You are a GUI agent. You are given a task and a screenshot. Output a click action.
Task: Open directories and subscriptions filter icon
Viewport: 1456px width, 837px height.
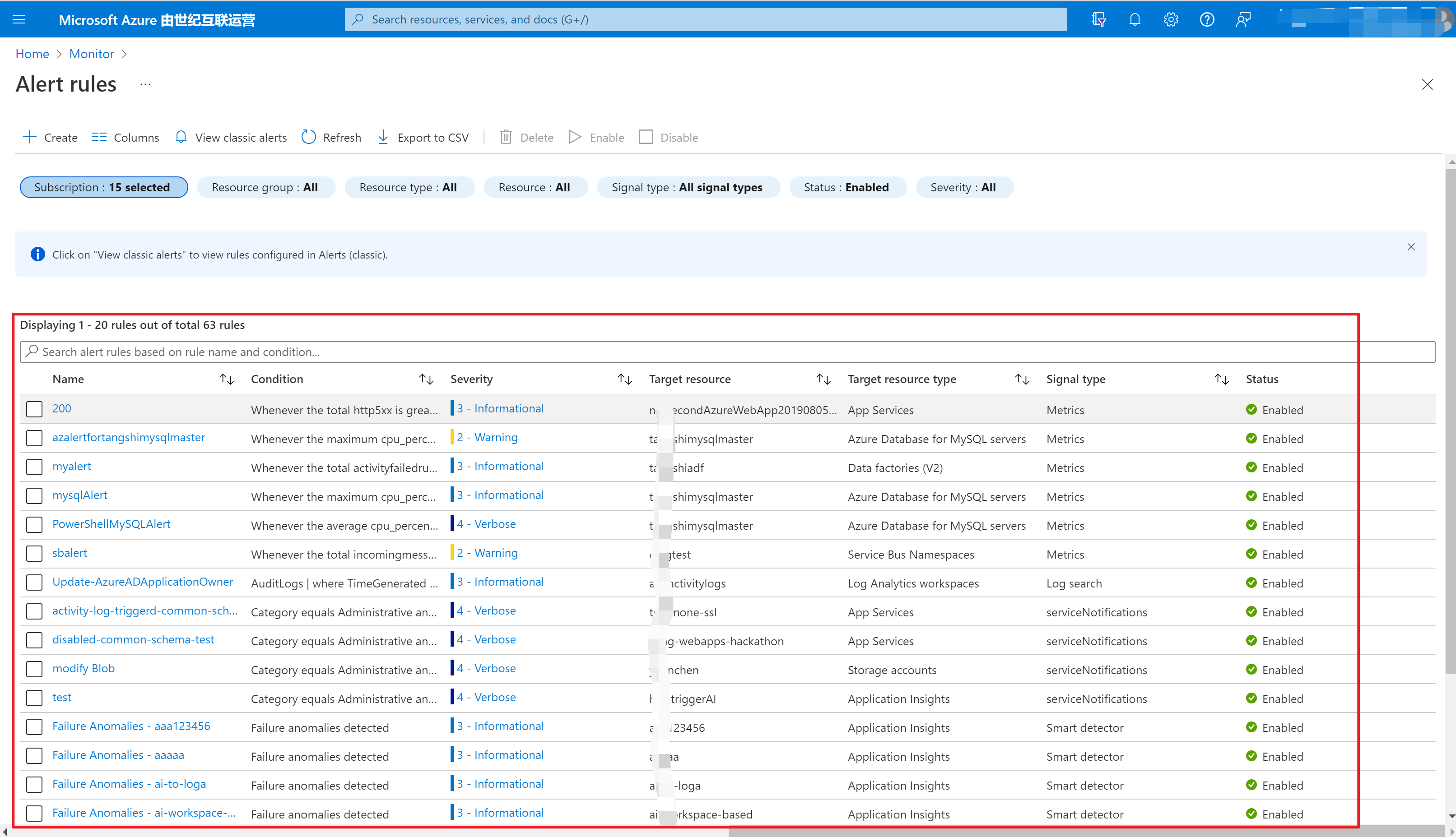pyautogui.click(x=1098, y=19)
